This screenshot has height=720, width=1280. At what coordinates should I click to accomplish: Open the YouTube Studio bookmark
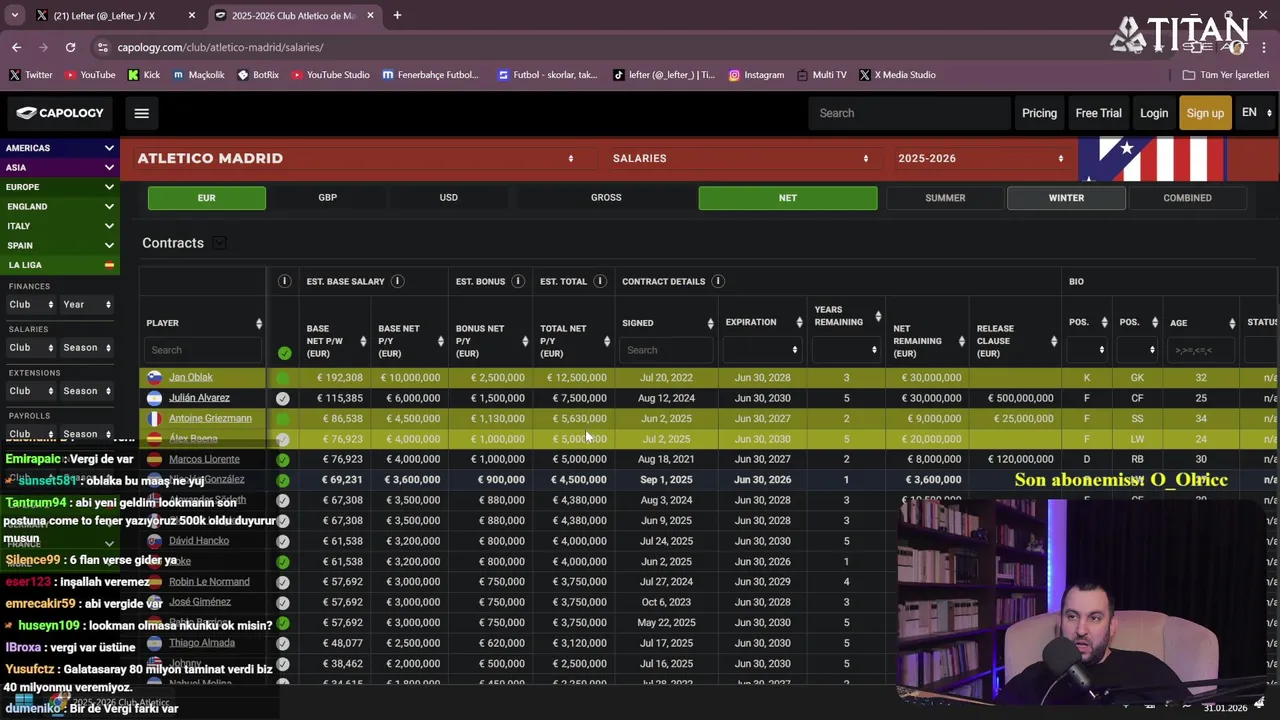tap(331, 75)
